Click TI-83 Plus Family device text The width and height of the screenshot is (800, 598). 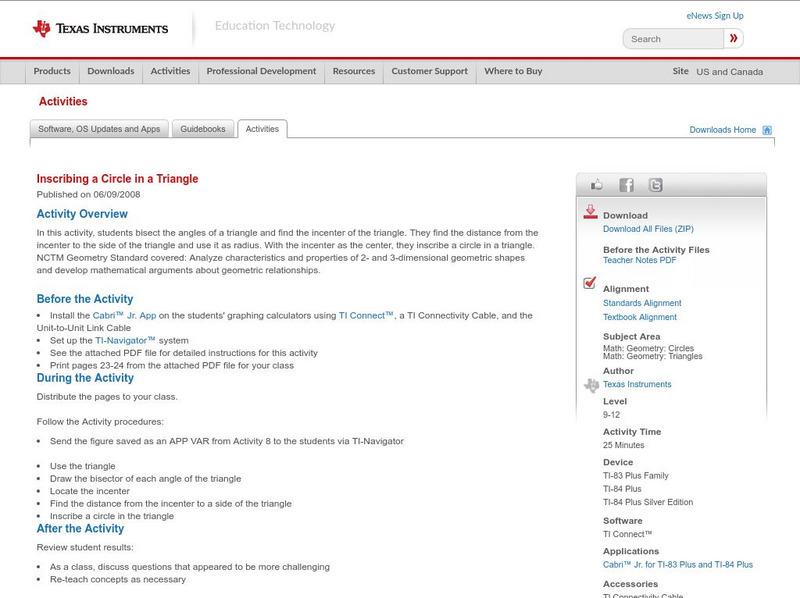[x=636, y=476]
